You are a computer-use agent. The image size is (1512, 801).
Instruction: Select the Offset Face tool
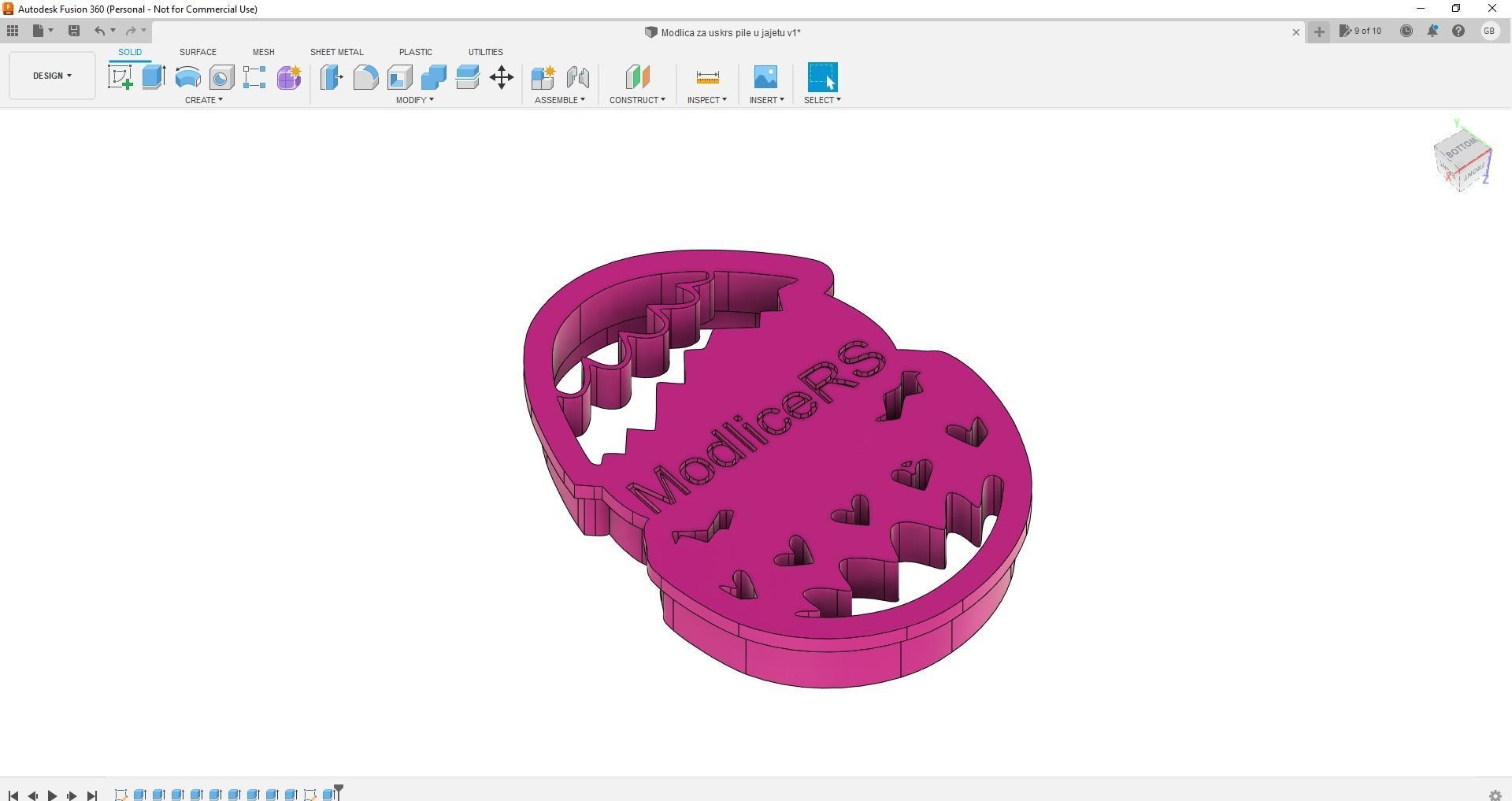tap(468, 77)
